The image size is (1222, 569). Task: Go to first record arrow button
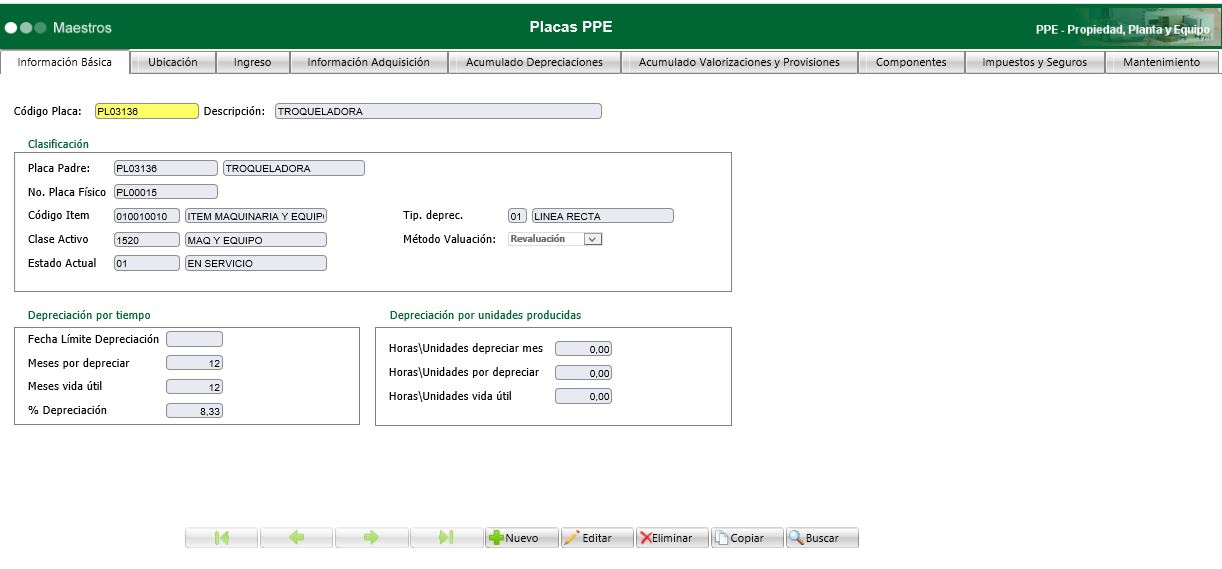click(x=222, y=538)
